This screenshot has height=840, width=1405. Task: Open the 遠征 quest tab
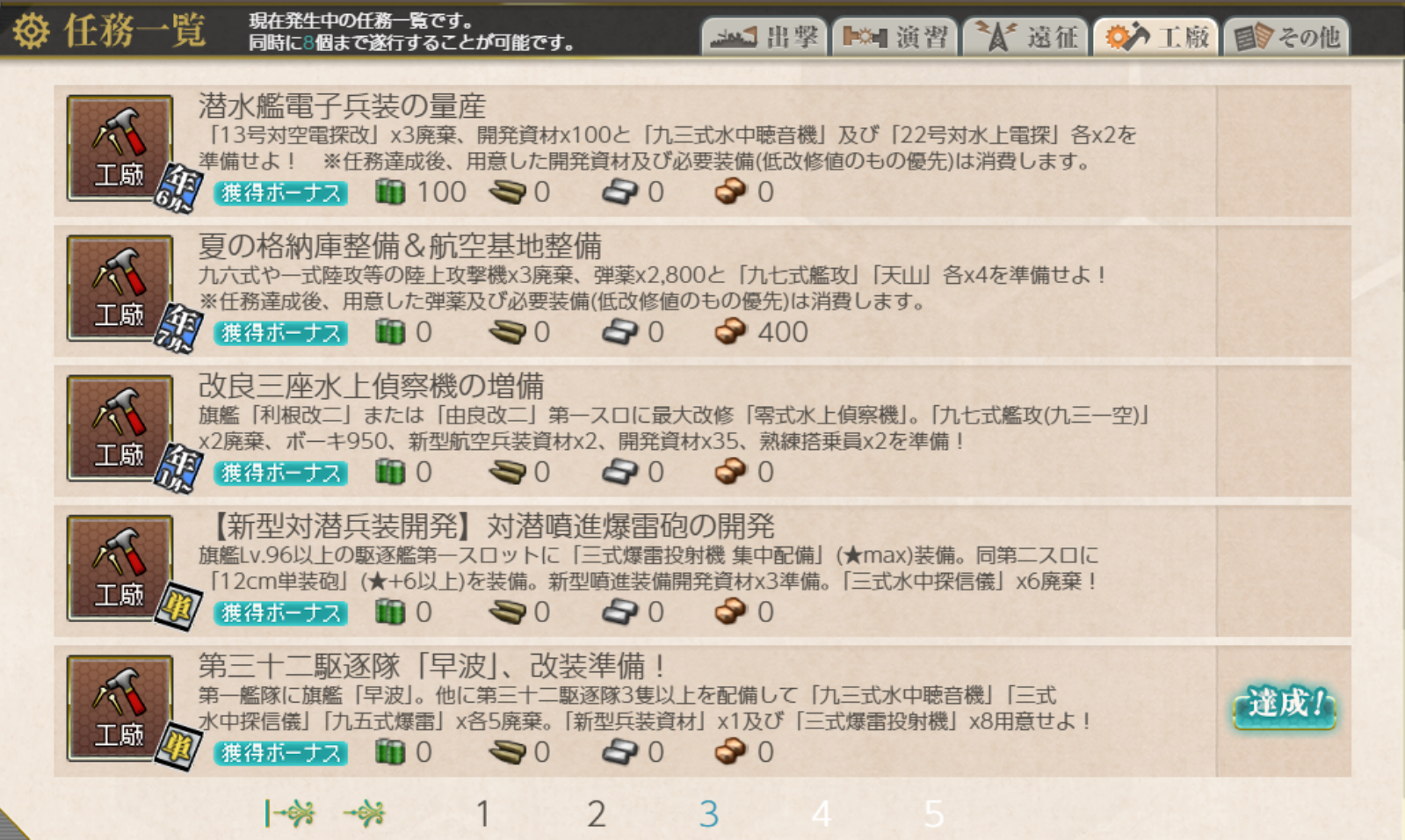(1025, 37)
